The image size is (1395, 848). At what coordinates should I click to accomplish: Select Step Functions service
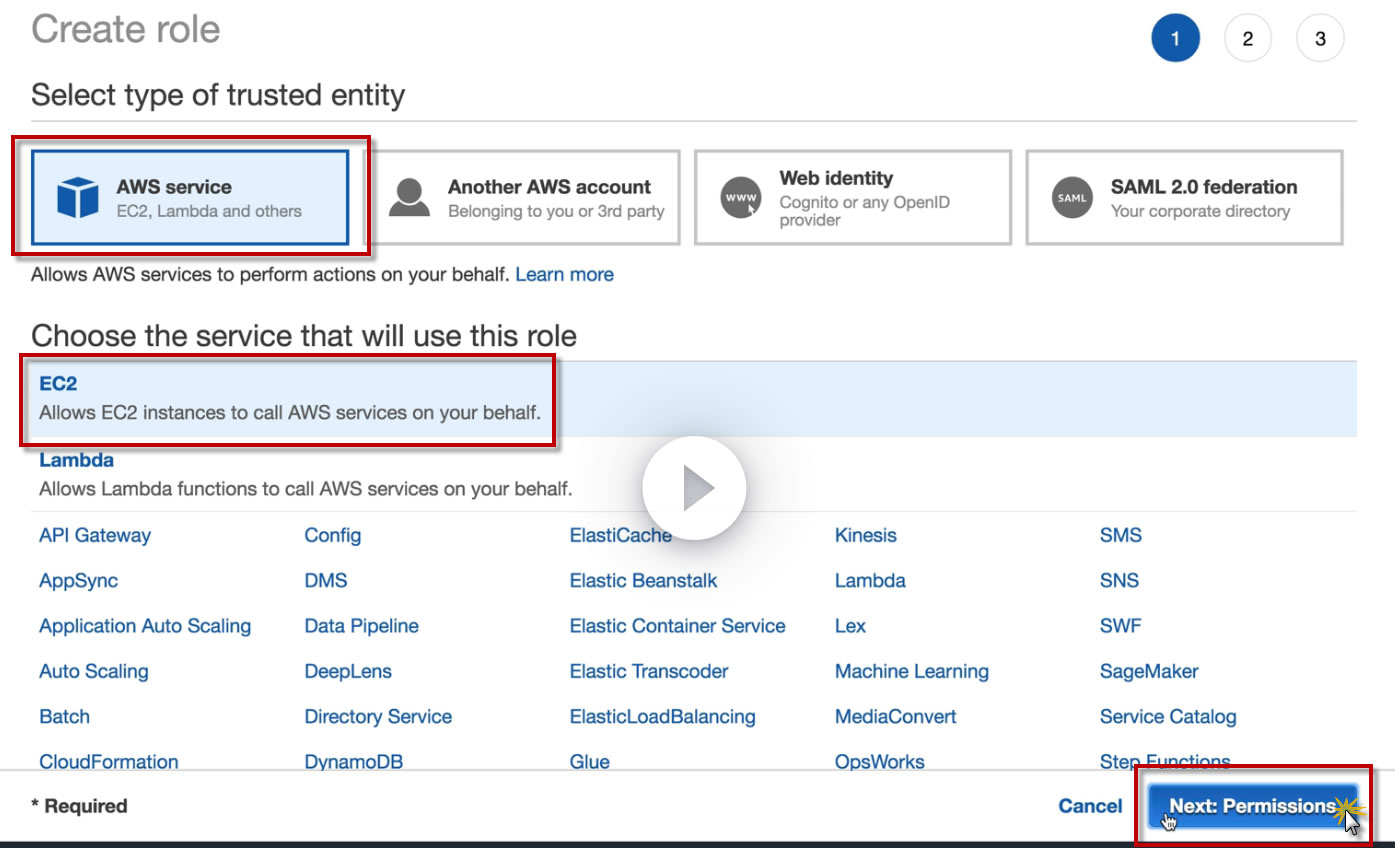click(1165, 762)
